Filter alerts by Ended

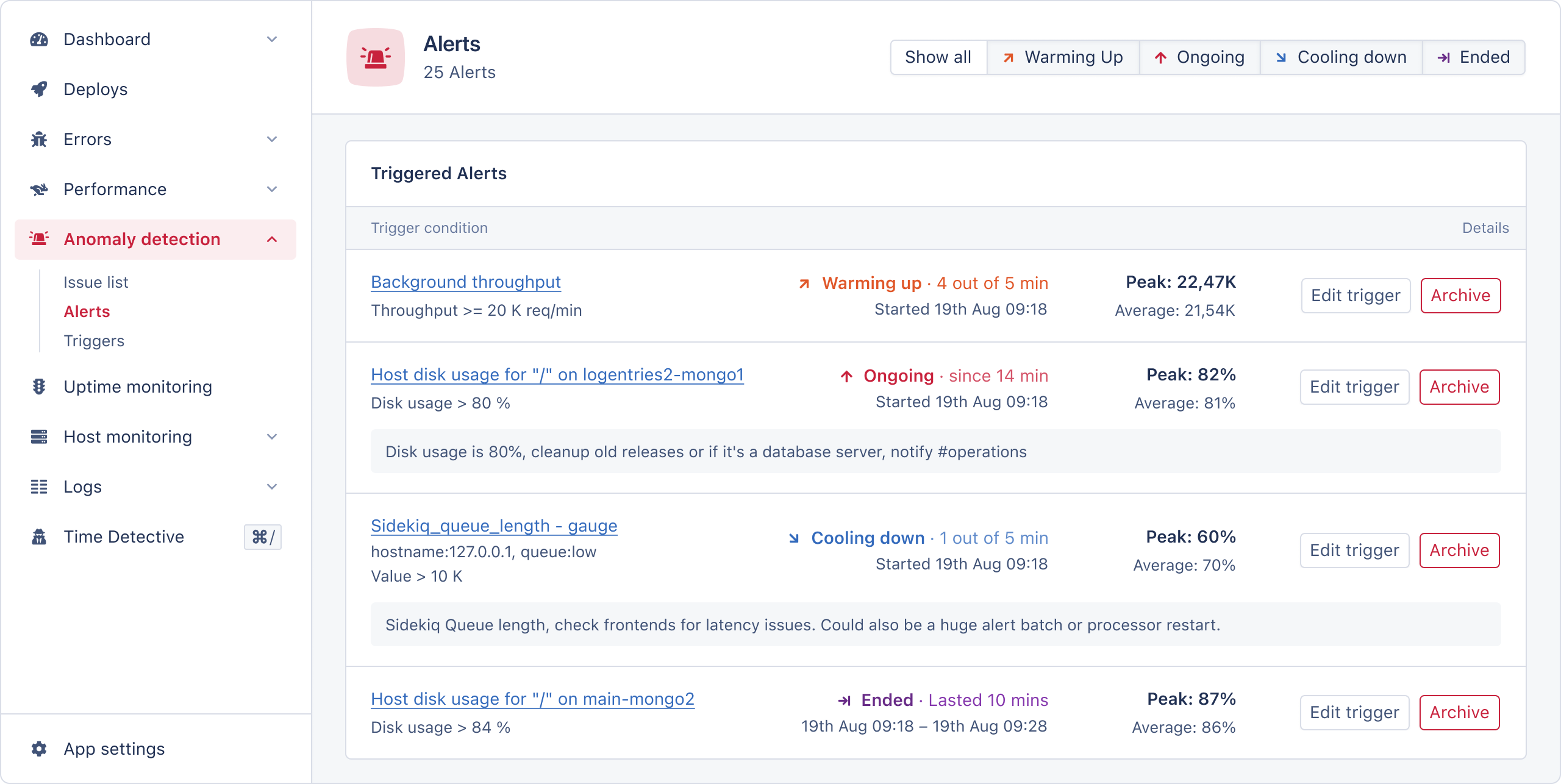1474,57
